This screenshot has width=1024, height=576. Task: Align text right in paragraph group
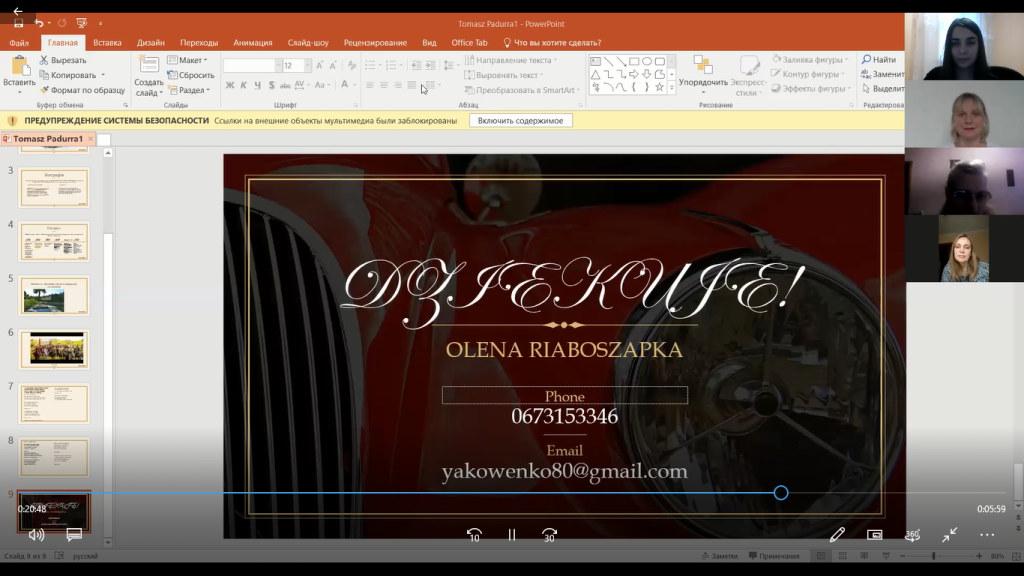tap(398, 85)
